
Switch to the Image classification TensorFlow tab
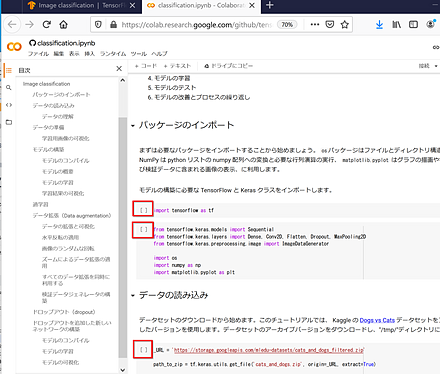(80, 6)
